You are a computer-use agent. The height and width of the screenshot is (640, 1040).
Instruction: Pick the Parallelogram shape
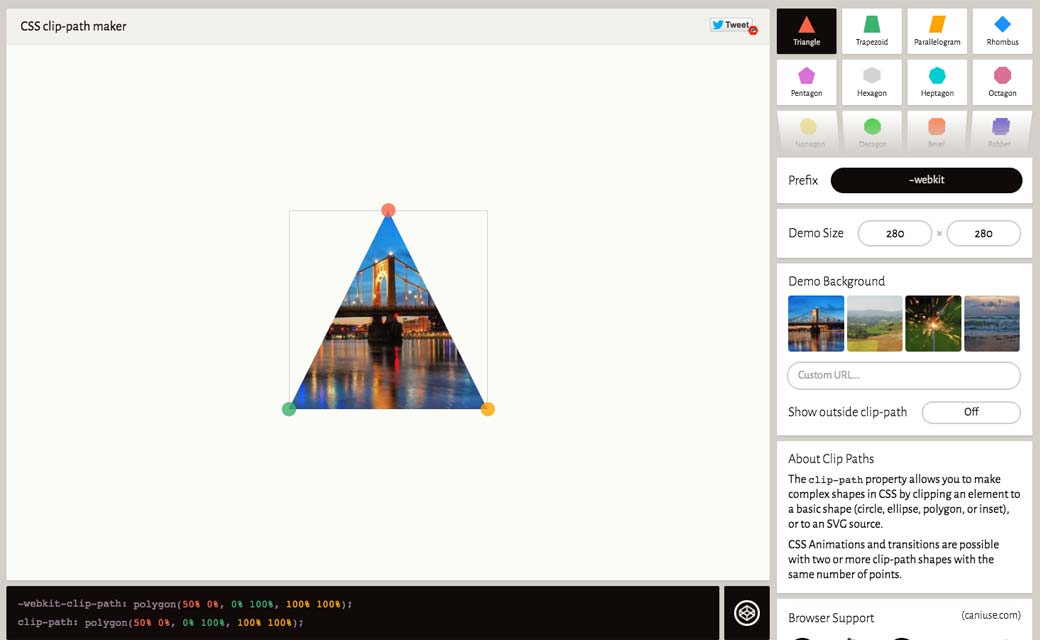pyautogui.click(x=937, y=31)
